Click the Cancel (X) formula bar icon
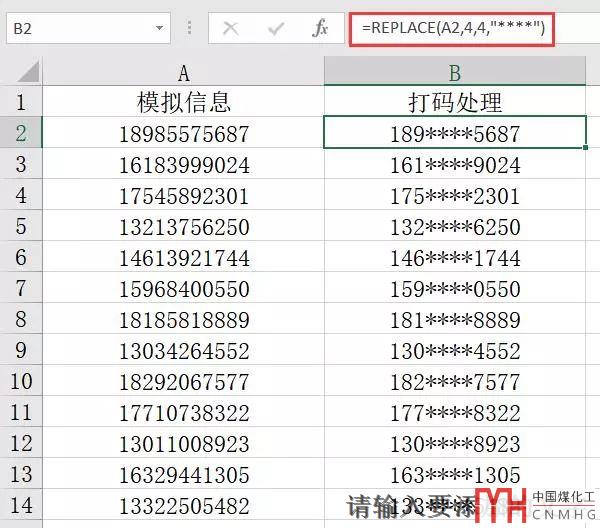The height and width of the screenshot is (528, 600). pos(230,28)
